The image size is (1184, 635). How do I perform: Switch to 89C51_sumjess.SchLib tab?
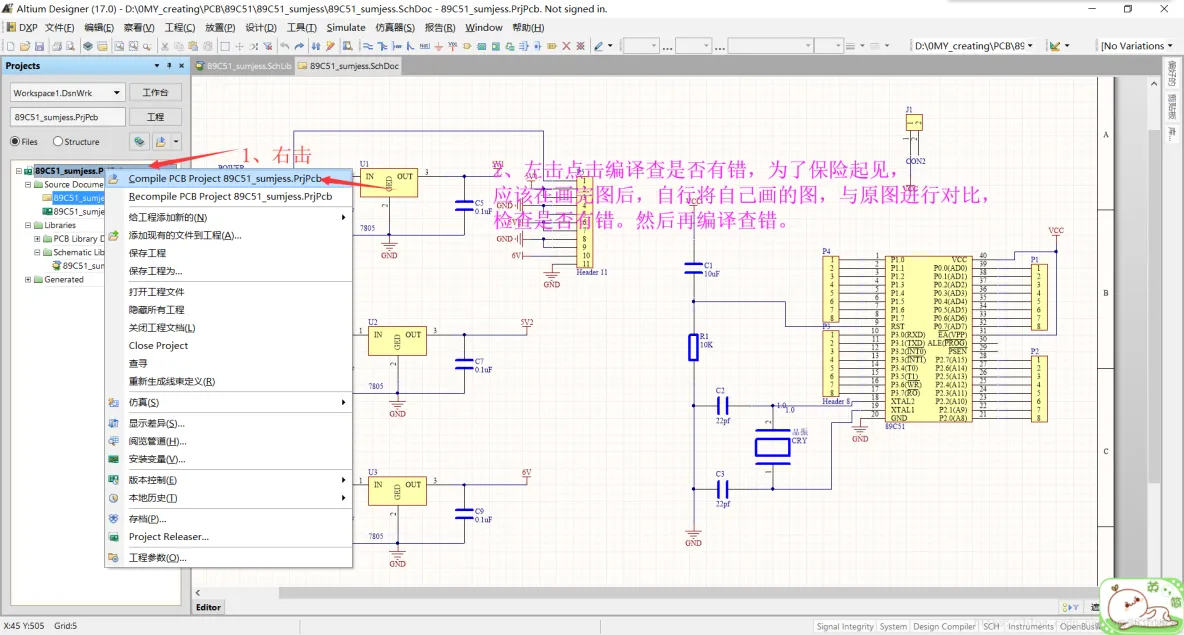(x=243, y=66)
